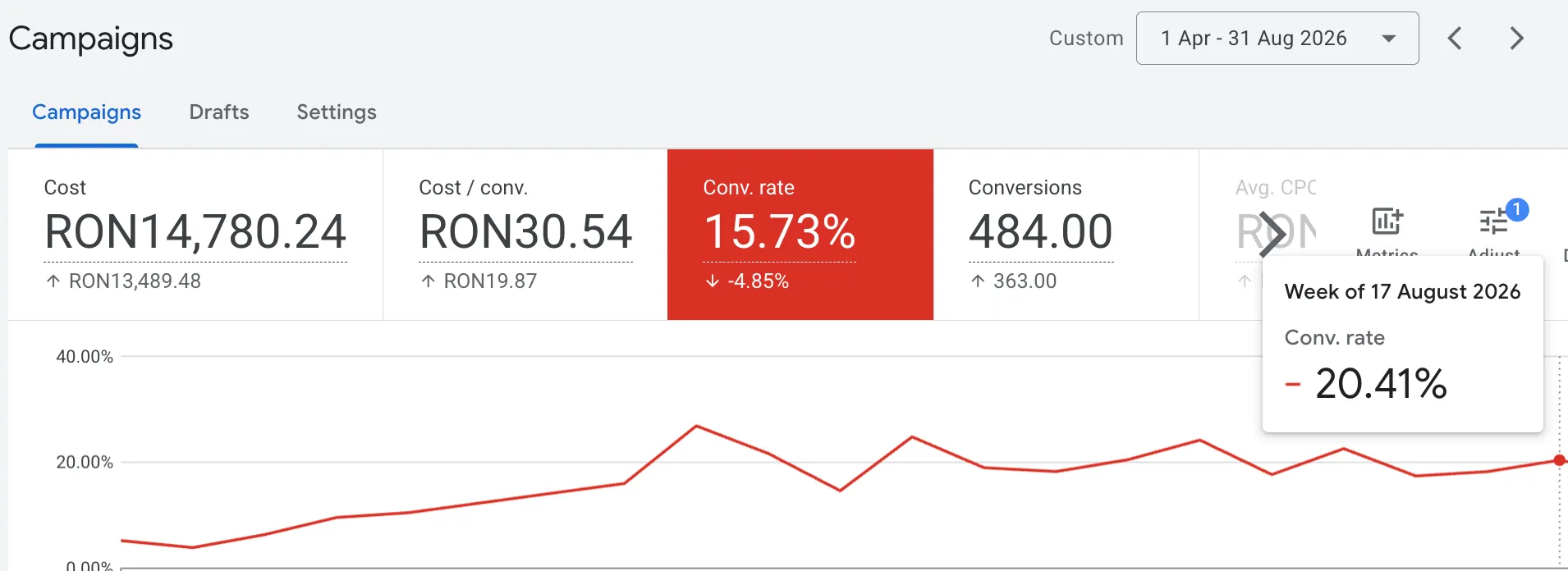The width and height of the screenshot is (1568, 571).
Task: Click the Week of 17 August 2026 tooltip title
Action: pyautogui.click(x=1402, y=292)
